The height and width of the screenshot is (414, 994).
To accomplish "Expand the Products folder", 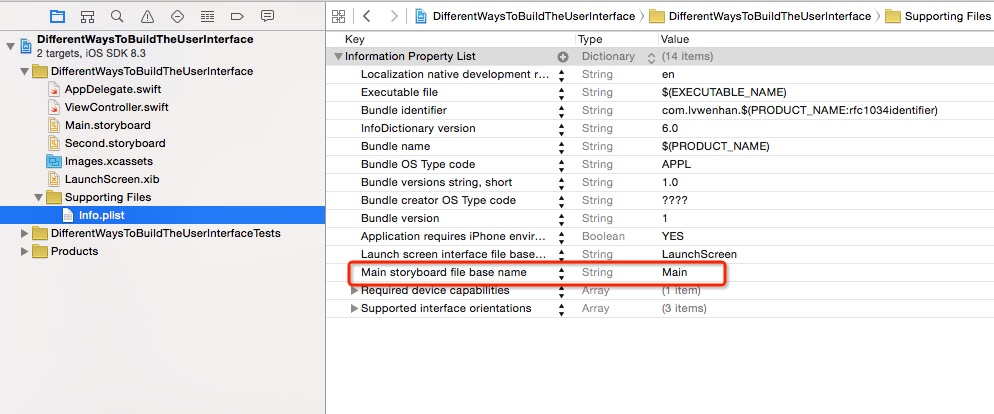I will pos(25,251).
